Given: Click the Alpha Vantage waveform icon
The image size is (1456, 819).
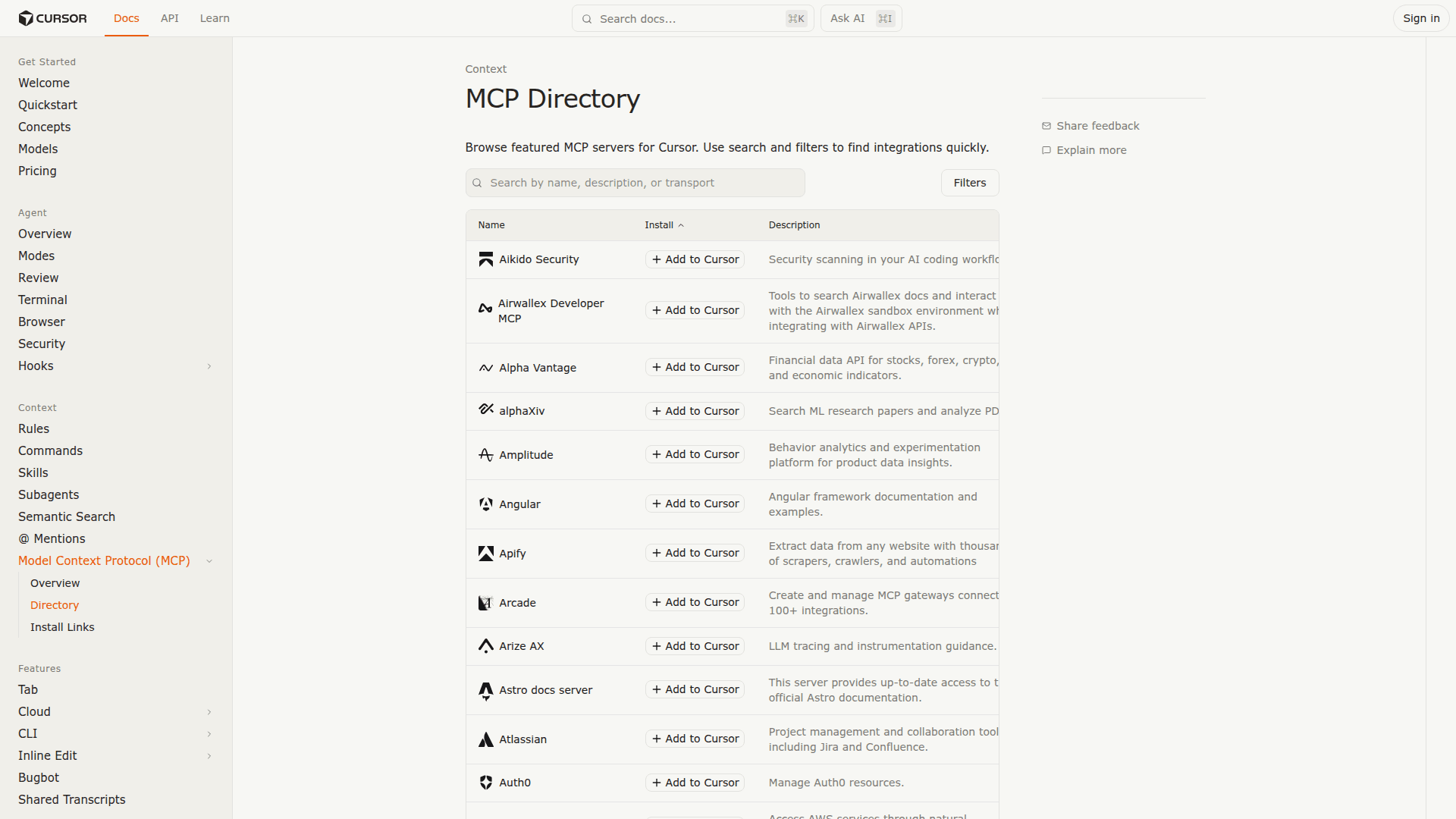Looking at the screenshot, I should (x=485, y=368).
